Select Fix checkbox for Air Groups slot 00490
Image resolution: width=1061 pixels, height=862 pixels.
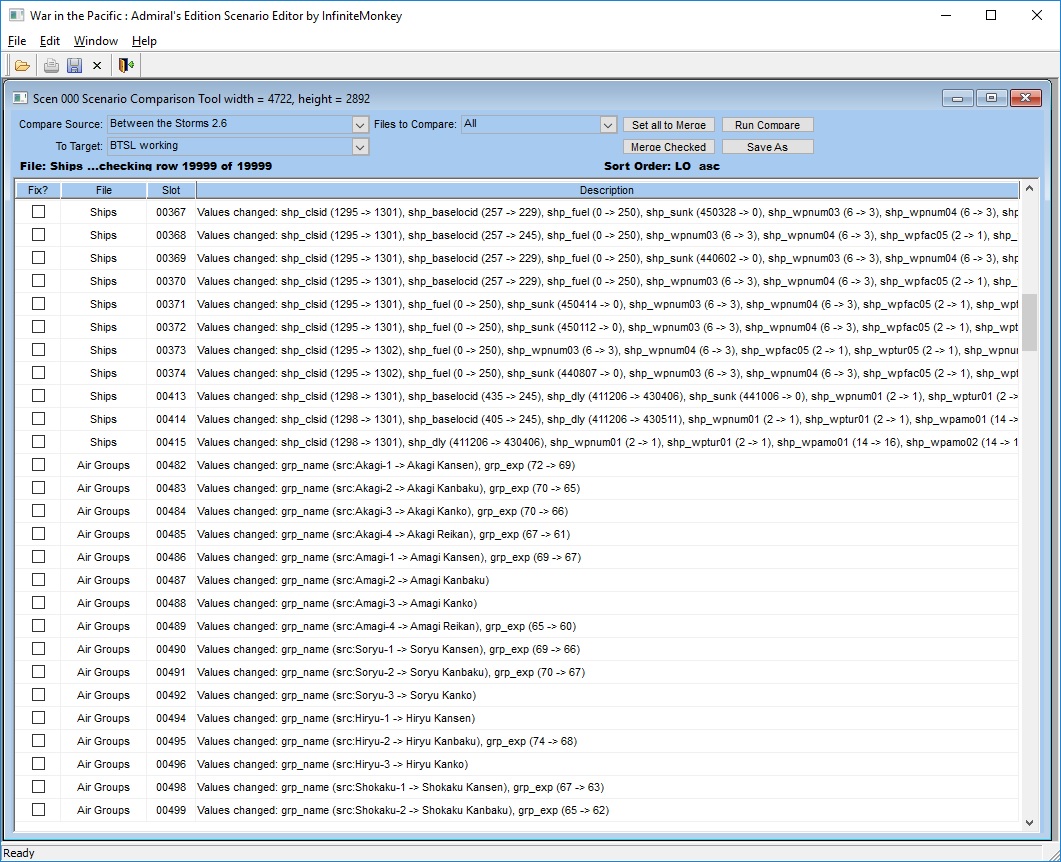pos(39,649)
